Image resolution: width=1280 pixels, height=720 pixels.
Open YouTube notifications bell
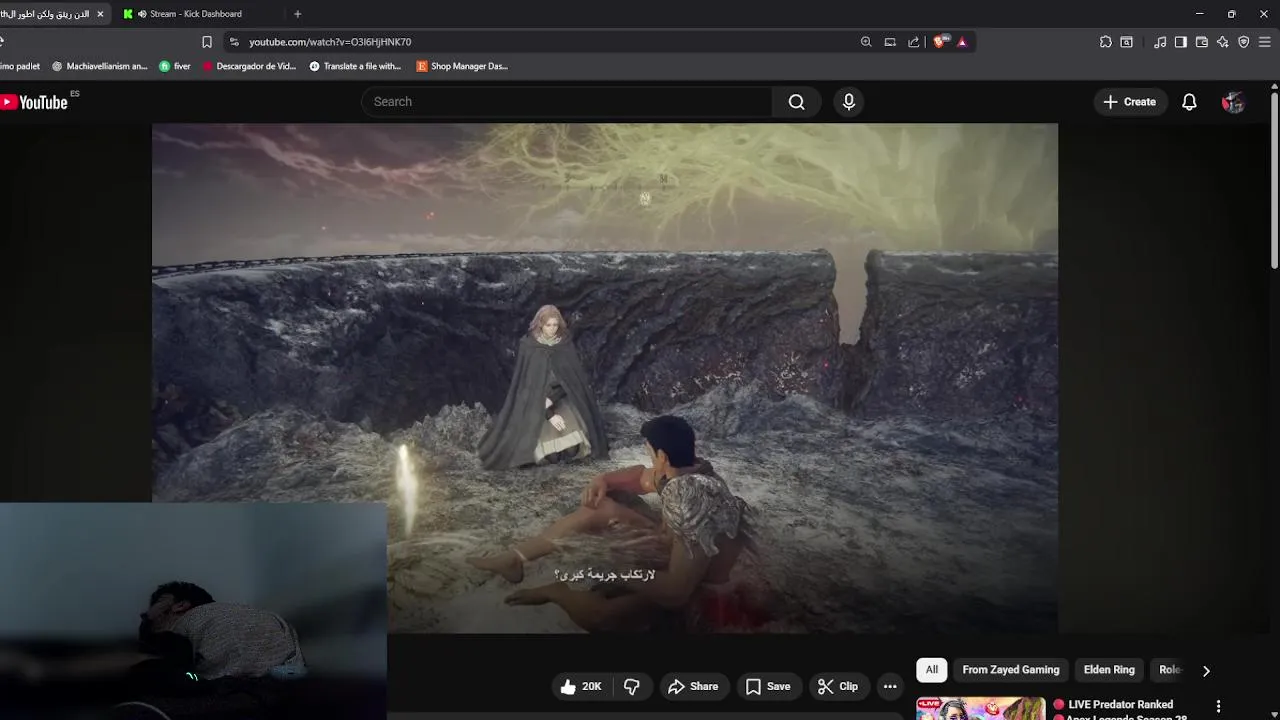point(1189,102)
